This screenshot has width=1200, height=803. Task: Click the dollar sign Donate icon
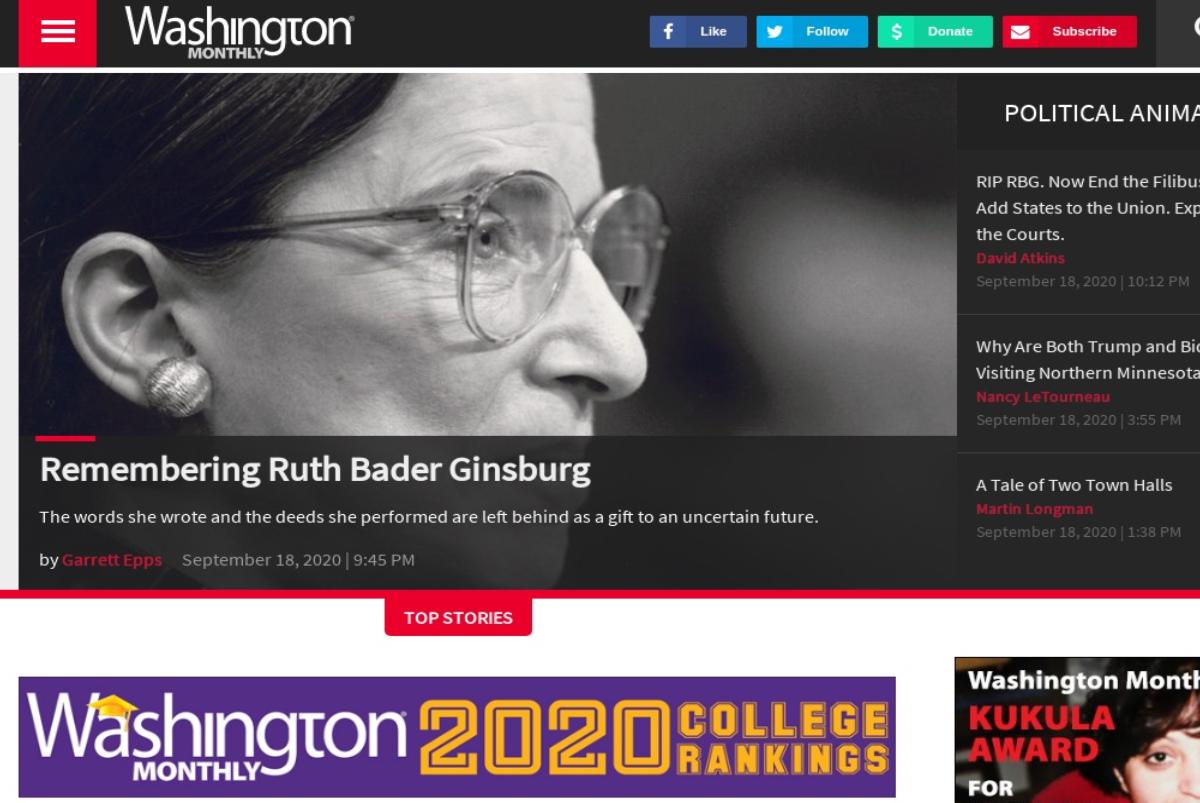click(896, 32)
